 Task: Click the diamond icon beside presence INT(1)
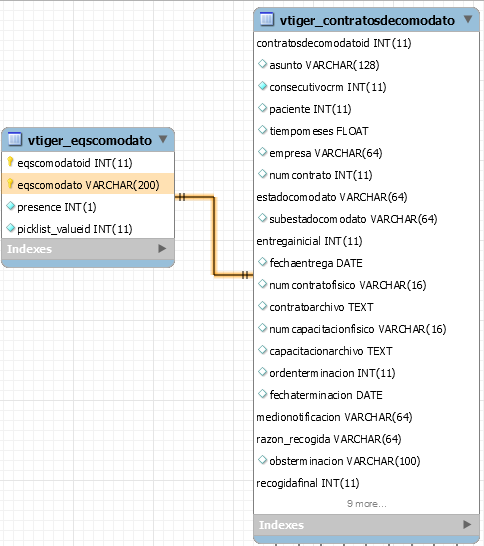[10, 206]
